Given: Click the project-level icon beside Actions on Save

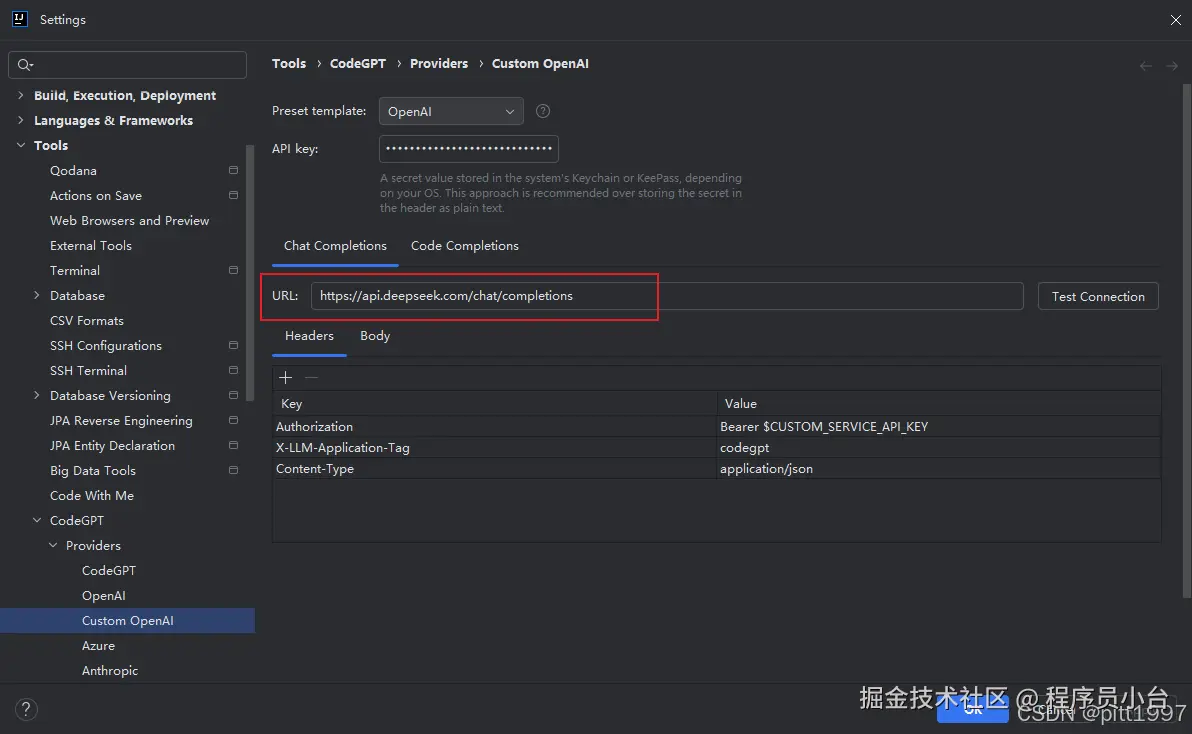Looking at the screenshot, I should point(233,195).
